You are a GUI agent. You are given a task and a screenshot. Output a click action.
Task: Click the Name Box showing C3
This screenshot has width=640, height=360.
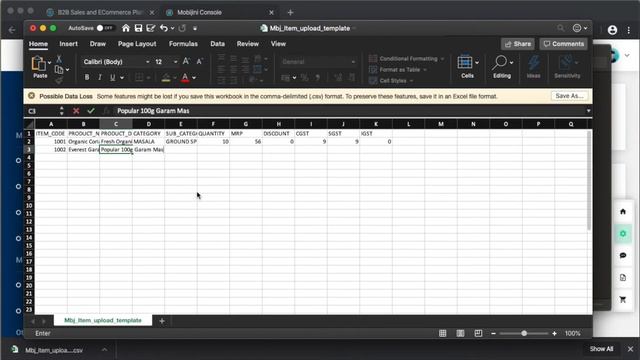click(x=42, y=111)
